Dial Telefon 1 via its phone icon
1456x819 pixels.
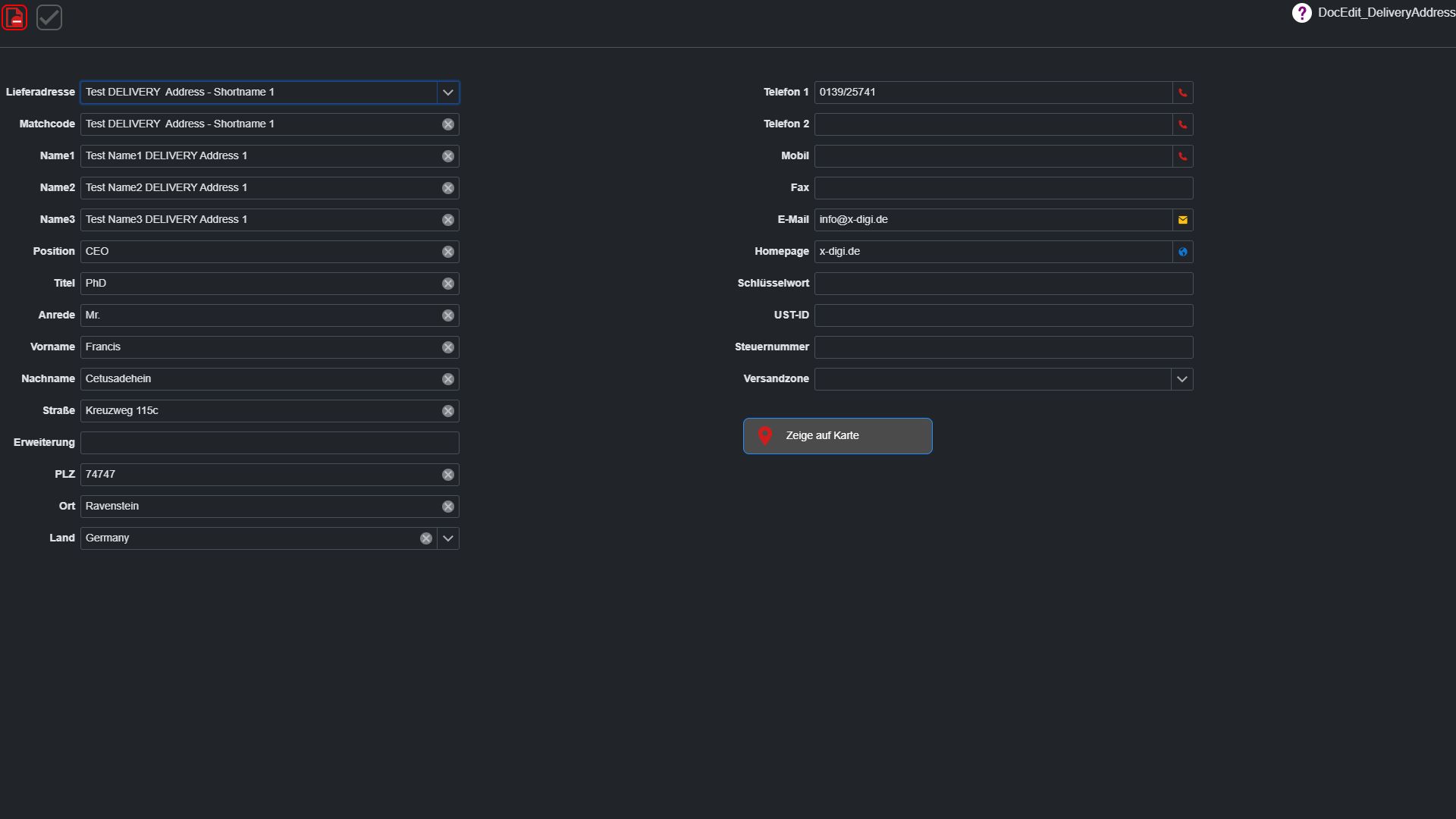[x=1182, y=93]
